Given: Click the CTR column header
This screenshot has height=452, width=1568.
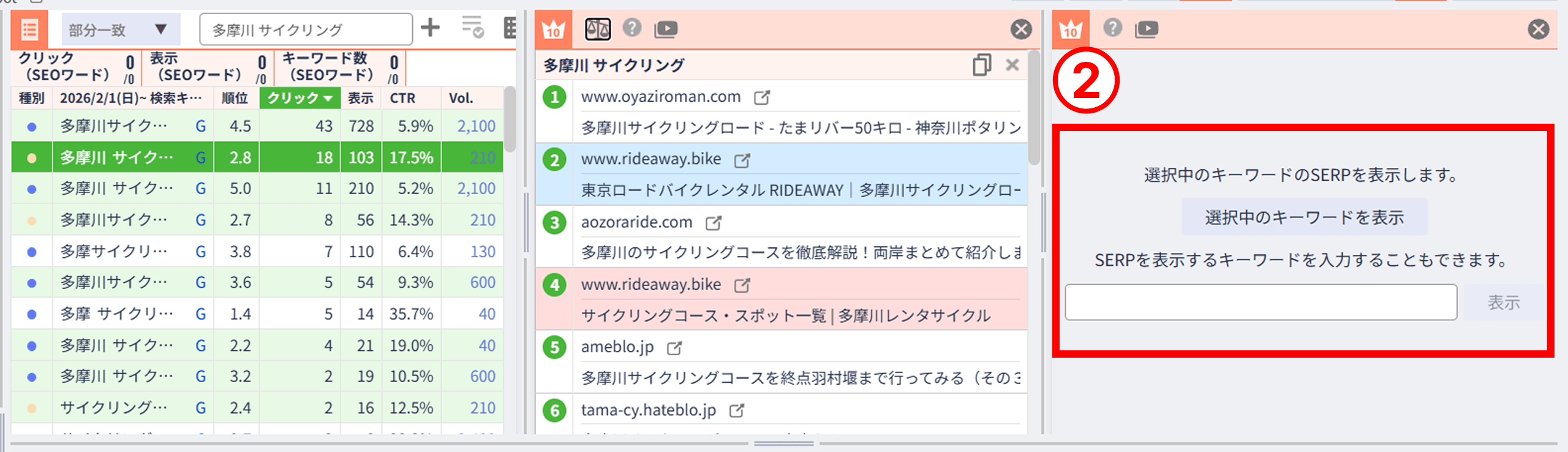Looking at the screenshot, I should point(402,98).
